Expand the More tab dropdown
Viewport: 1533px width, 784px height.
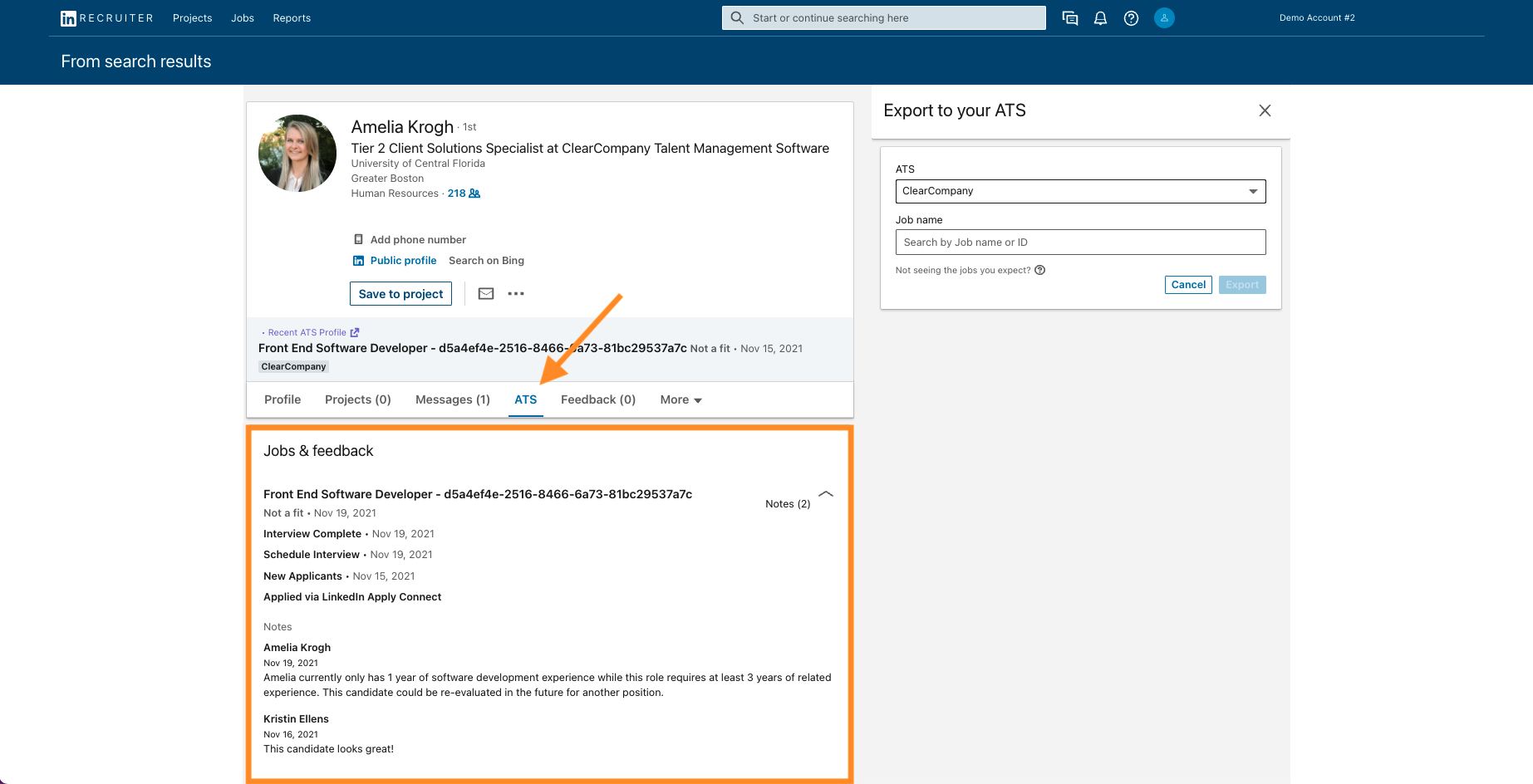click(681, 399)
